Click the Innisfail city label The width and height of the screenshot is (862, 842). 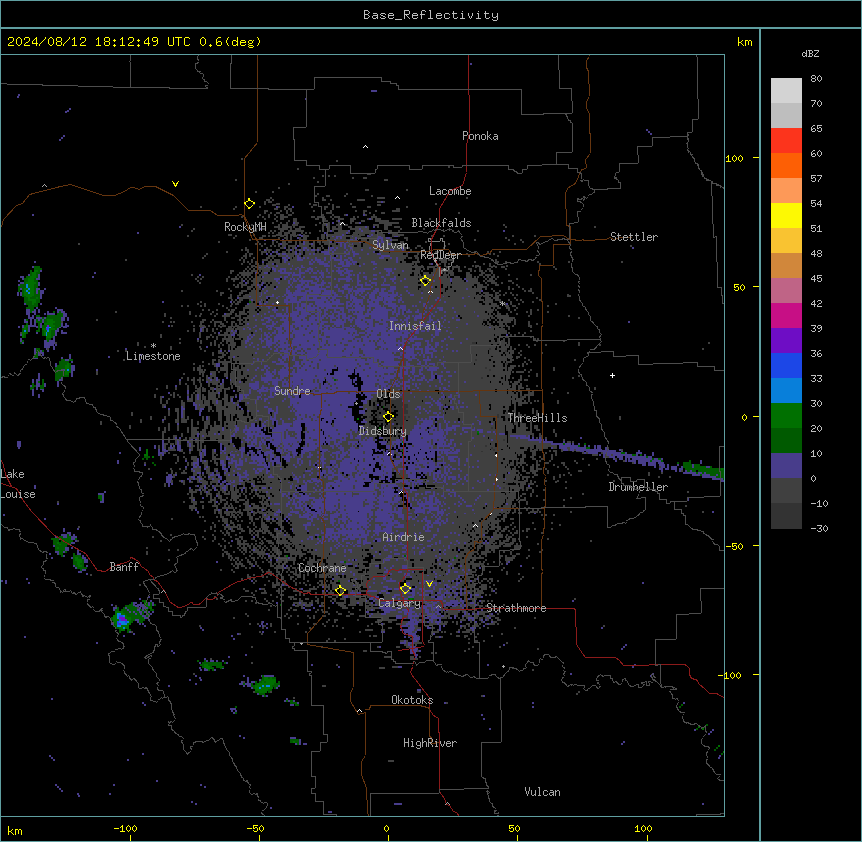[x=415, y=326]
